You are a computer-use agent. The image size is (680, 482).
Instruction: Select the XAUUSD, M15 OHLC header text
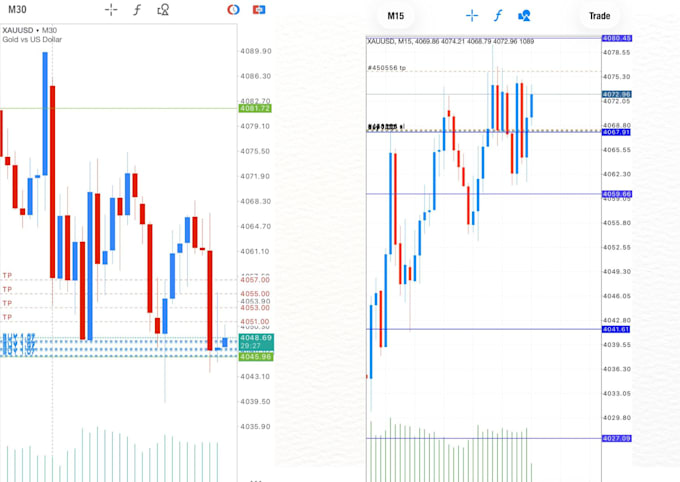451,41
